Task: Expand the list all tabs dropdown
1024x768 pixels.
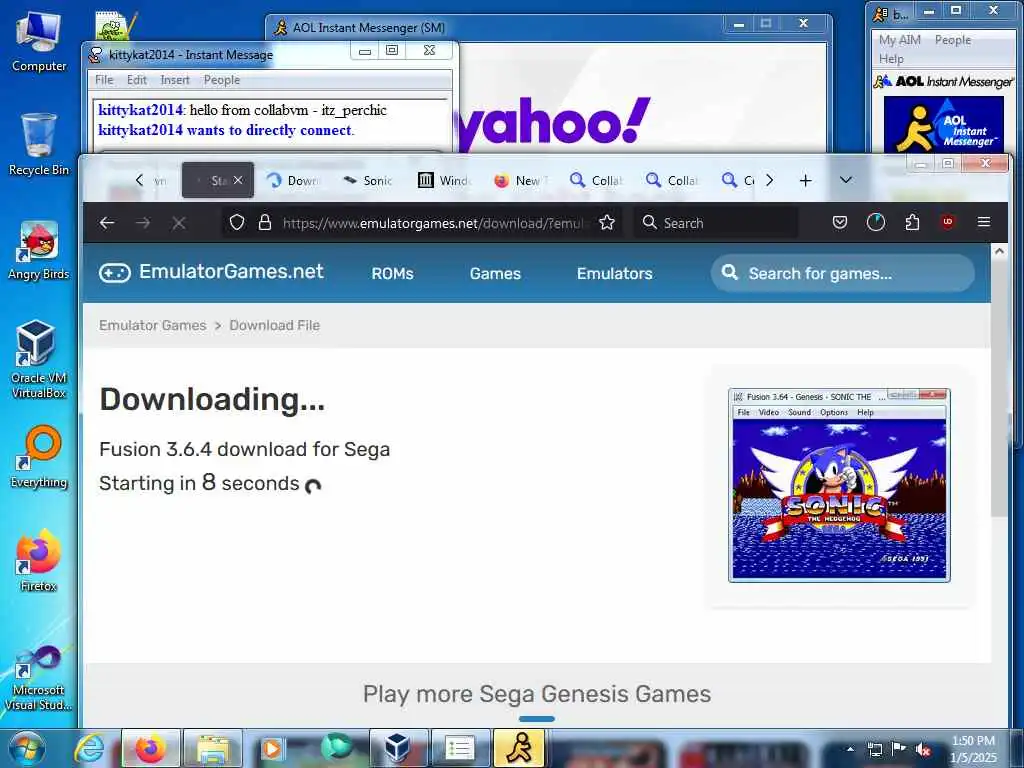Action: tap(846, 180)
